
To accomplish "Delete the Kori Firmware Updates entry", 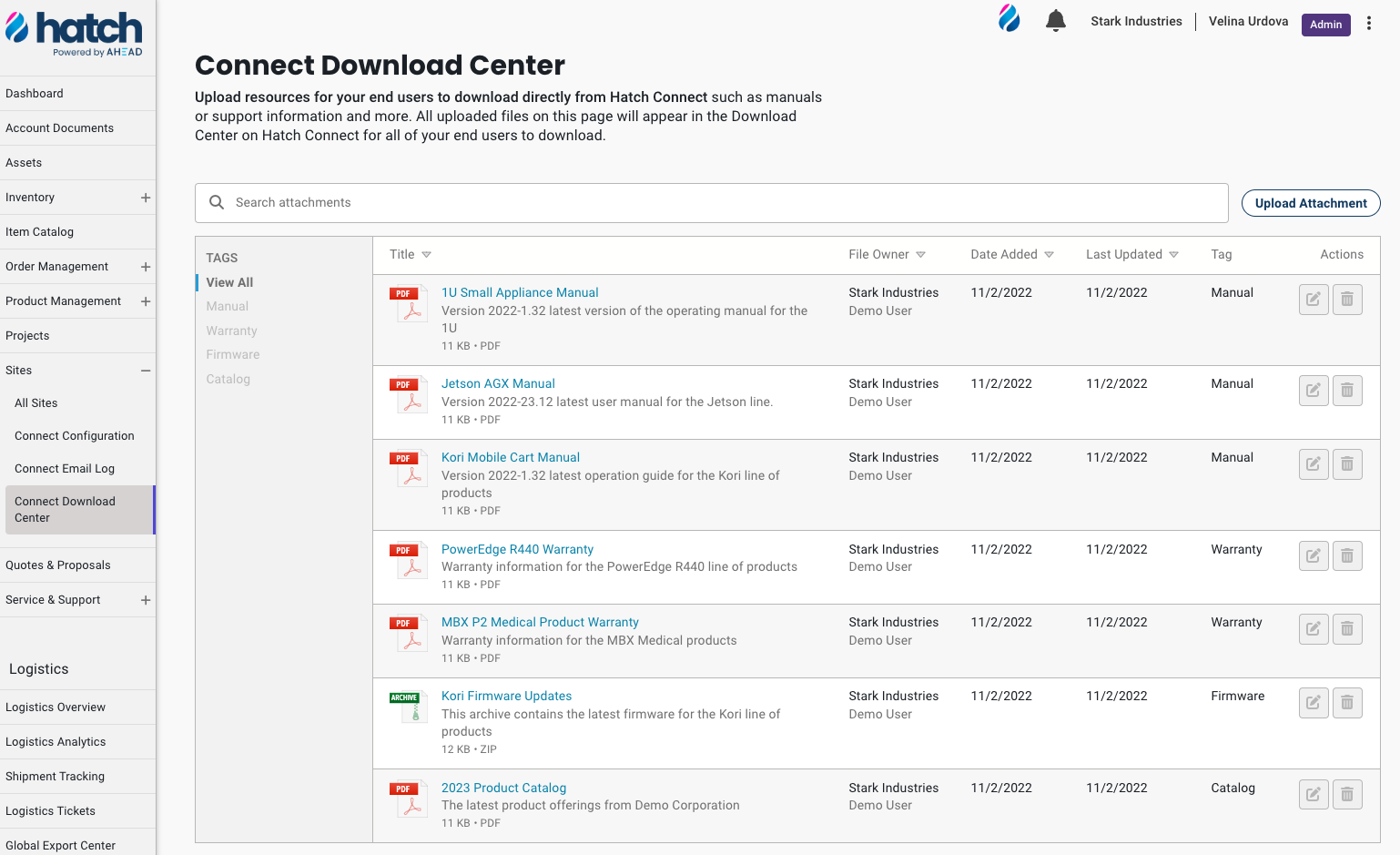I will [1347, 703].
